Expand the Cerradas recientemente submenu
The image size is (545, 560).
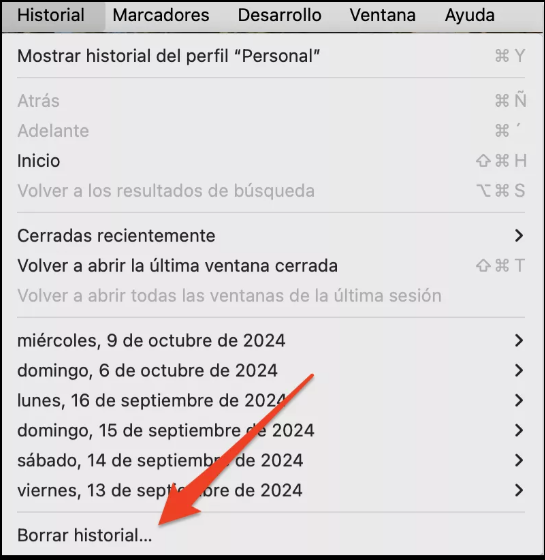[271, 236]
